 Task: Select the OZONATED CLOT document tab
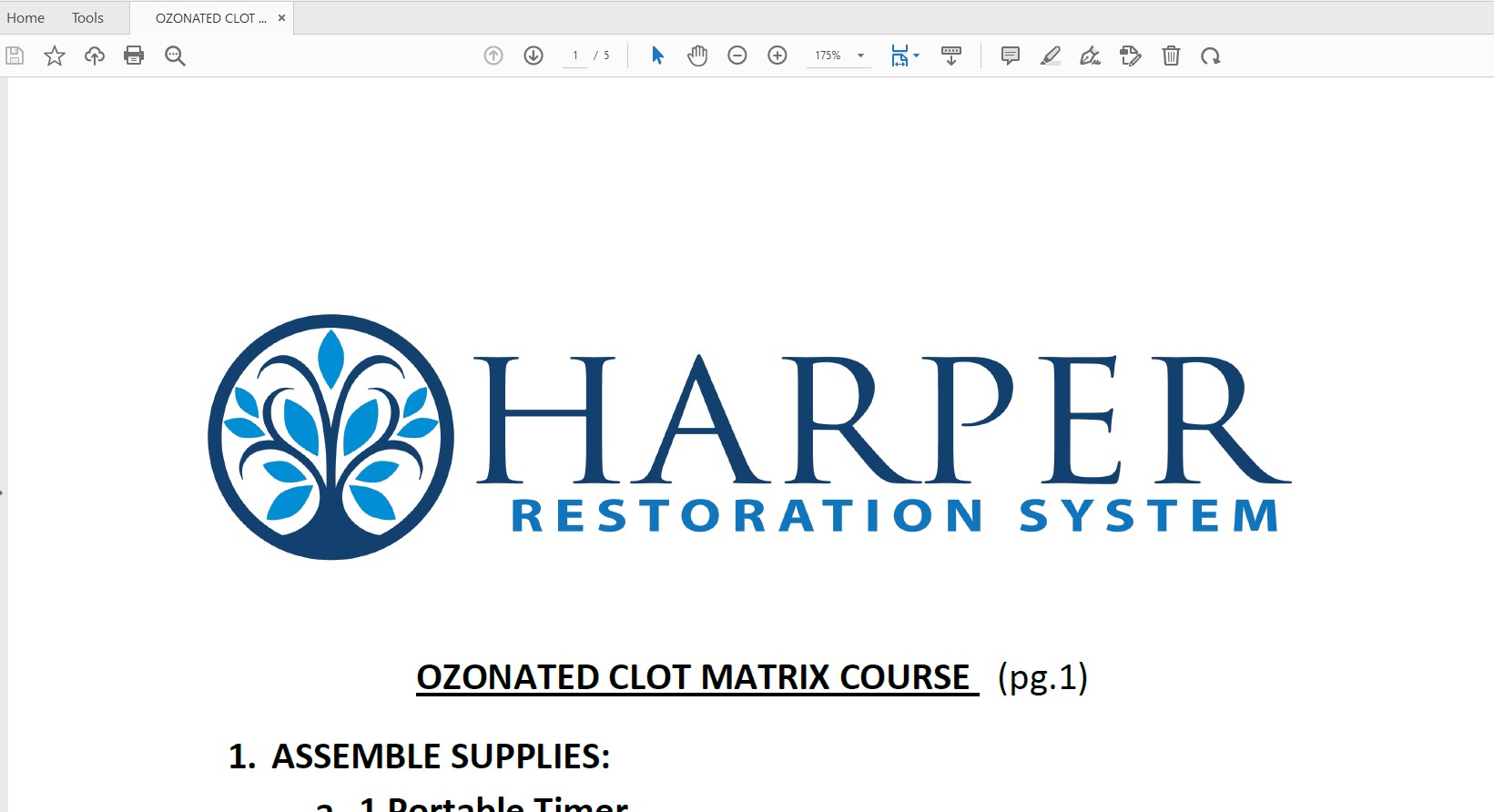point(210,17)
